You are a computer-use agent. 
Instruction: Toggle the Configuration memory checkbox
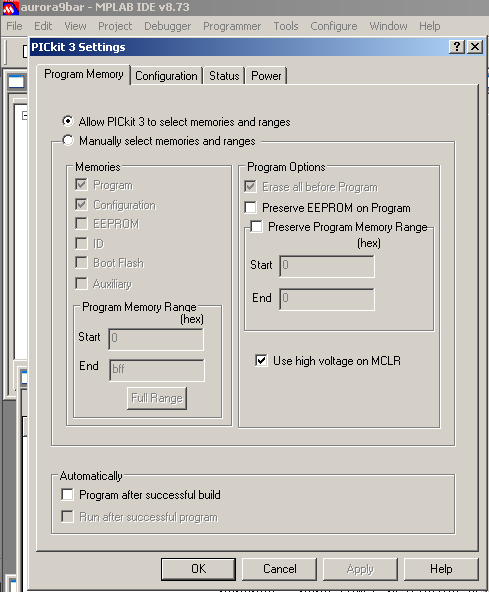point(81,204)
